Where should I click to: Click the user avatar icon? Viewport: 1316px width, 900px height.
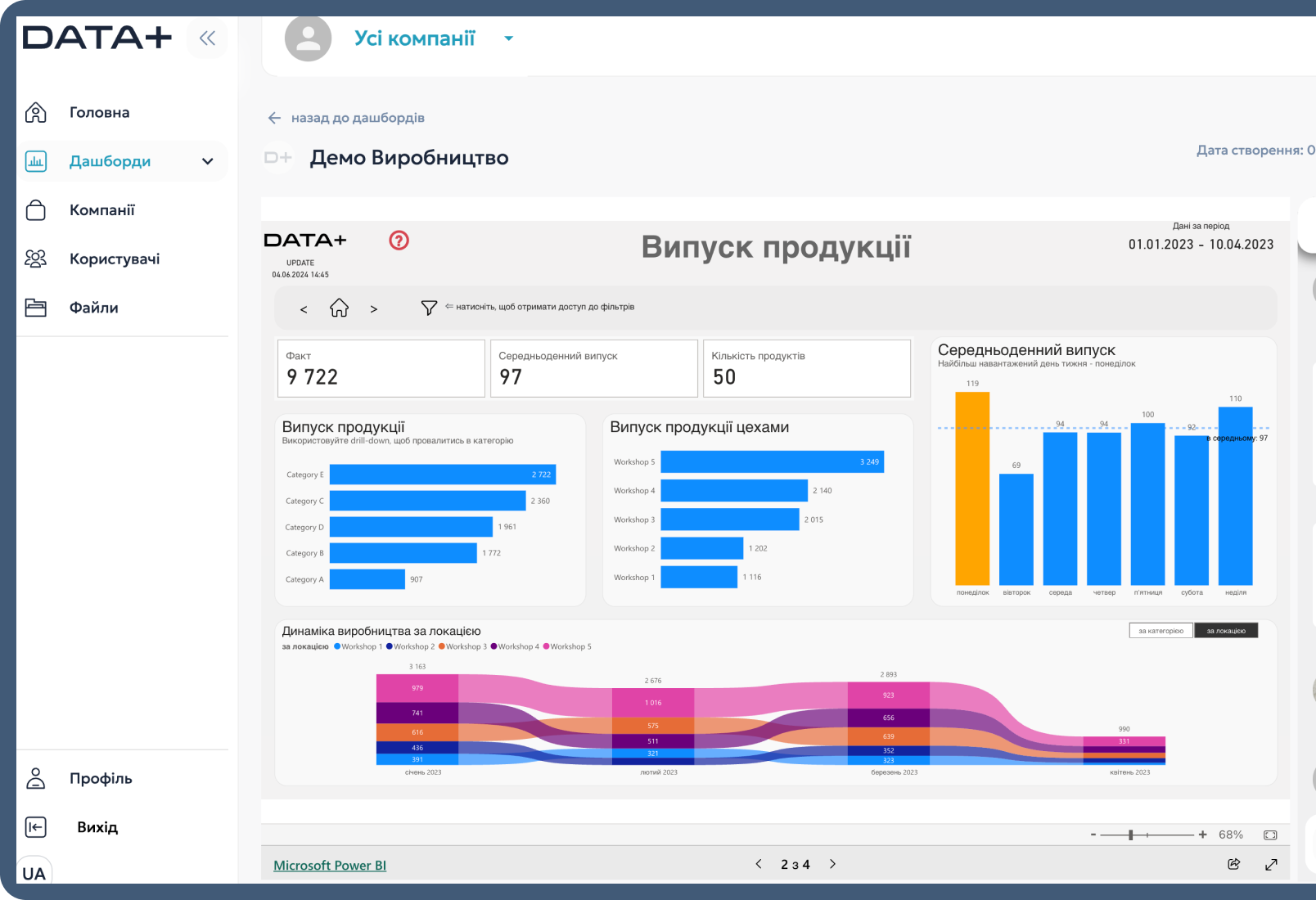tap(308, 38)
